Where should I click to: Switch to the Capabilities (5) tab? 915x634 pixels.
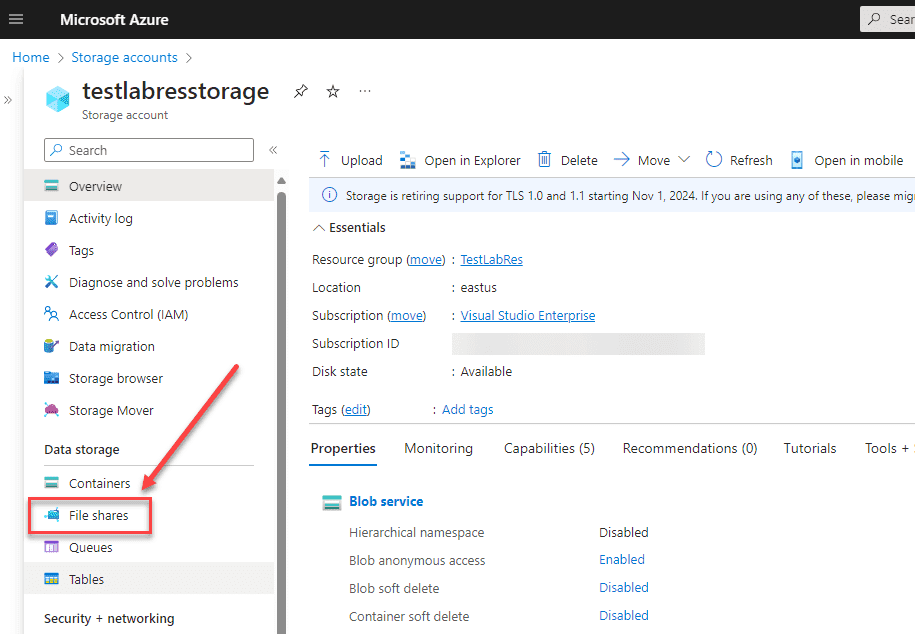click(549, 448)
